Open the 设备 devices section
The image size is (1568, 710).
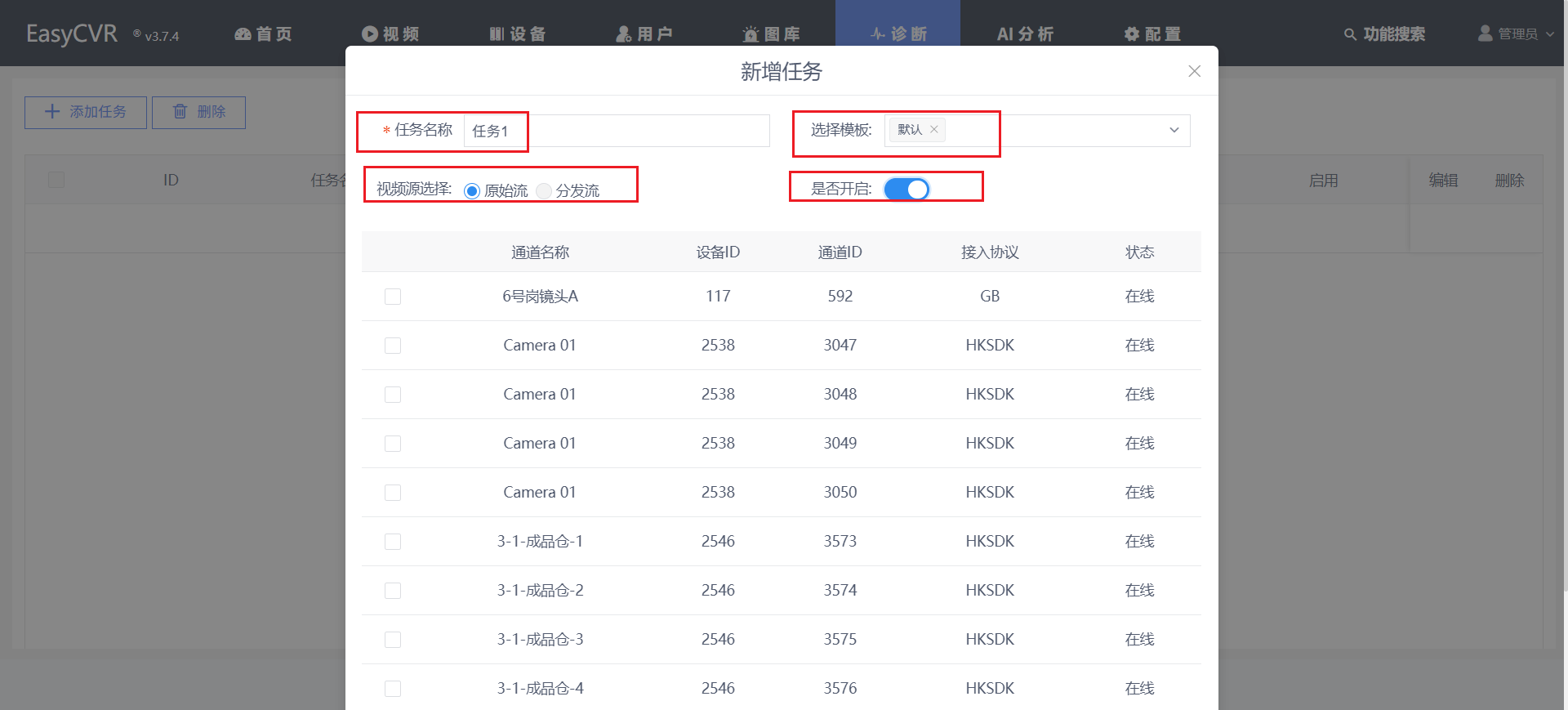[518, 33]
